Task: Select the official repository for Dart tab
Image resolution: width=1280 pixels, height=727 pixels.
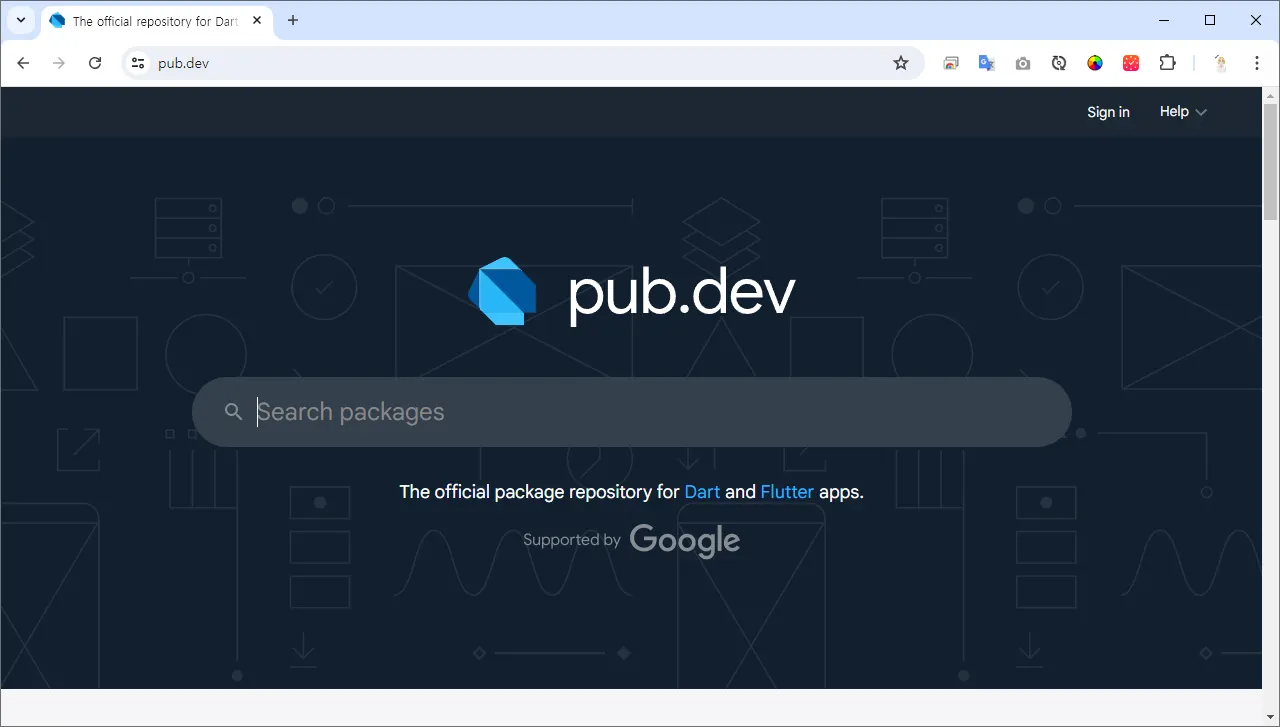Action: (157, 21)
